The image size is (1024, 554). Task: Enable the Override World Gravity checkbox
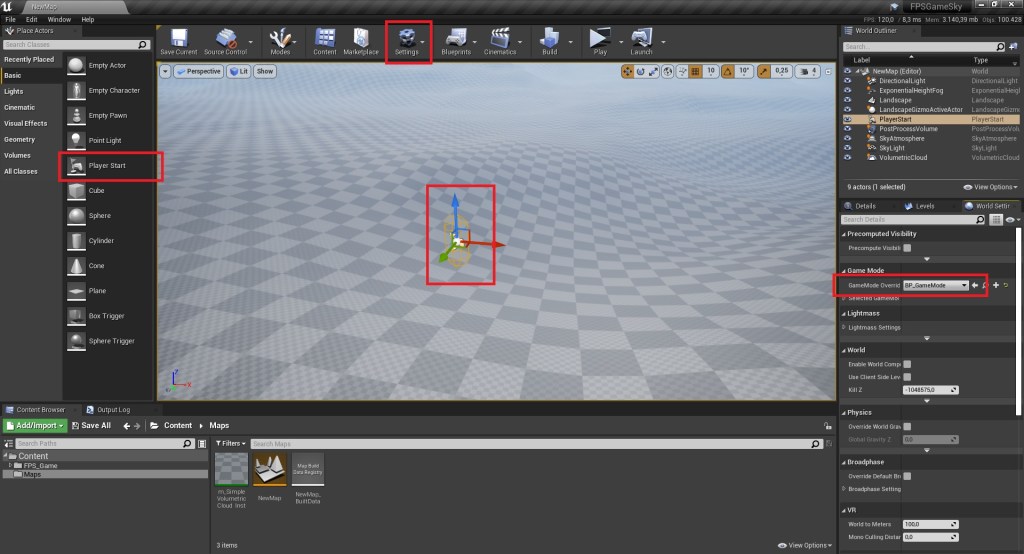coord(907,427)
